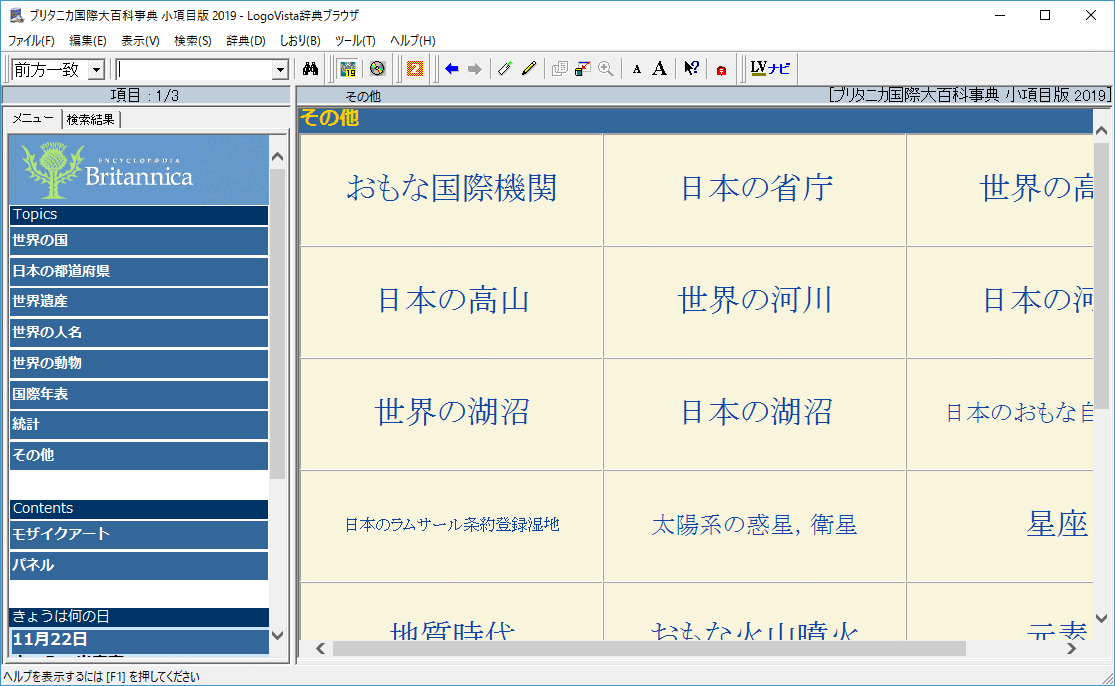Viewport: 1115px width, 686px height.
Task: Select 世界の人名 in the sidebar
Action: point(139,332)
